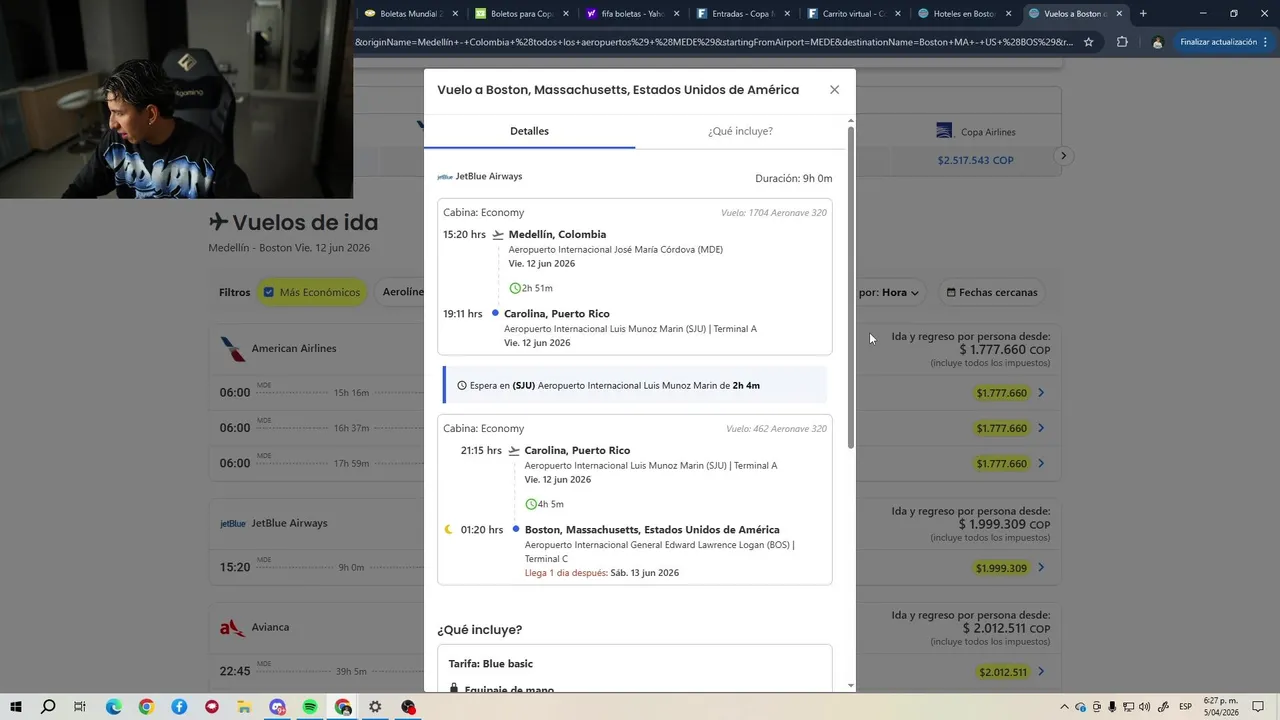Open the Hora sort dropdown
The width and height of the screenshot is (1280, 720).
pyautogui.click(x=889, y=292)
